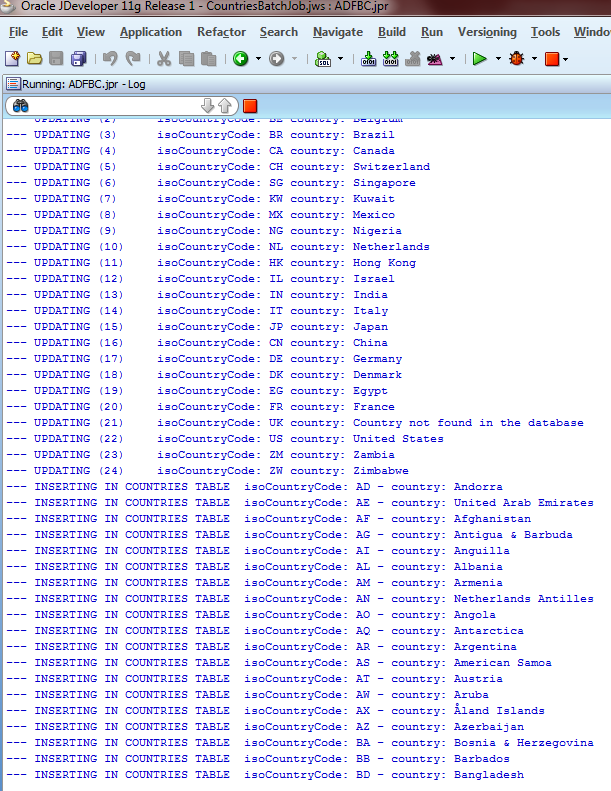Click the Cut scissors icon
Screen dimensions: 611x791
[163, 59]
